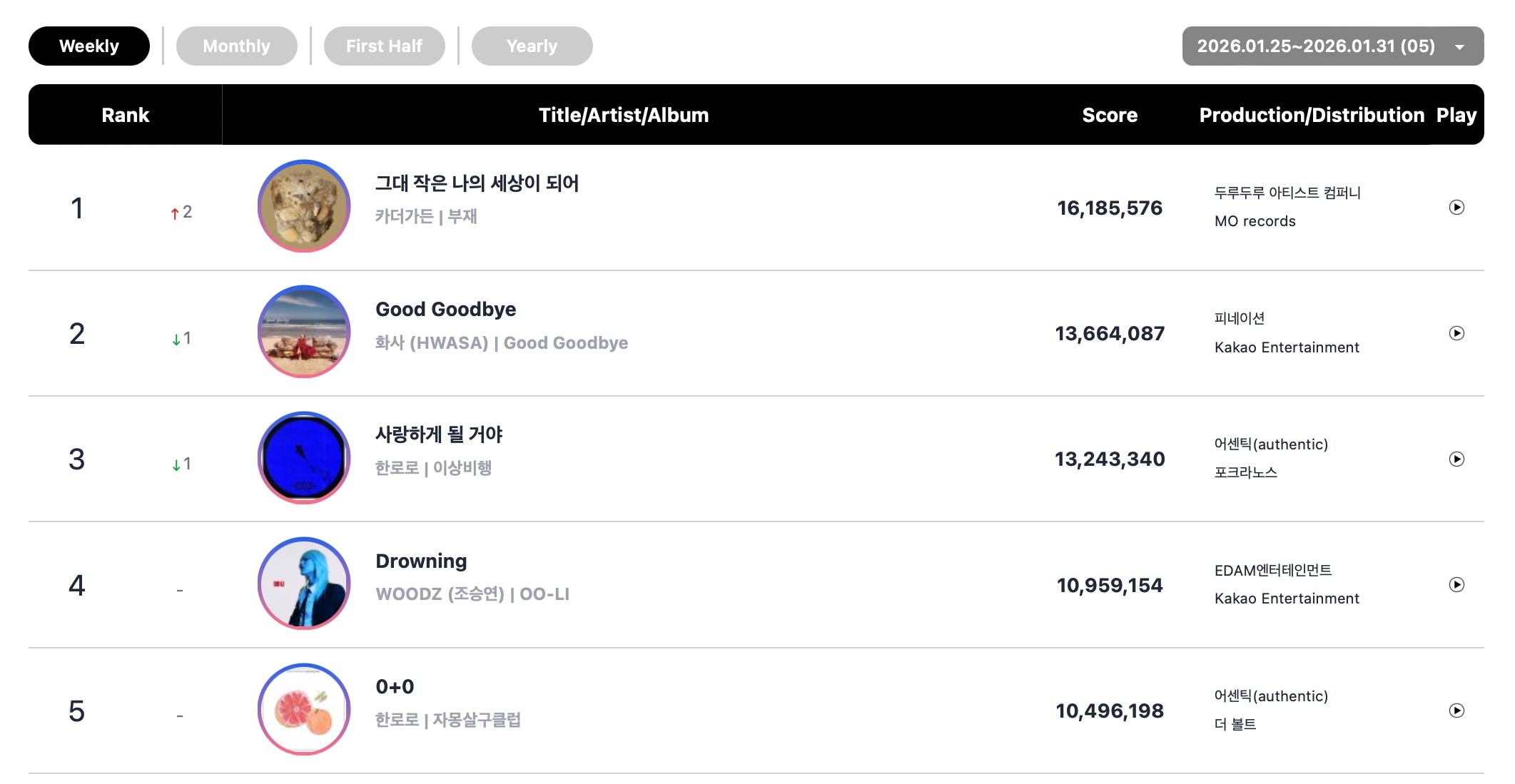The width and height of the screenshot is (1515, 784).
Task: Click the rank 1 album cover
Action: pos(304,206)
